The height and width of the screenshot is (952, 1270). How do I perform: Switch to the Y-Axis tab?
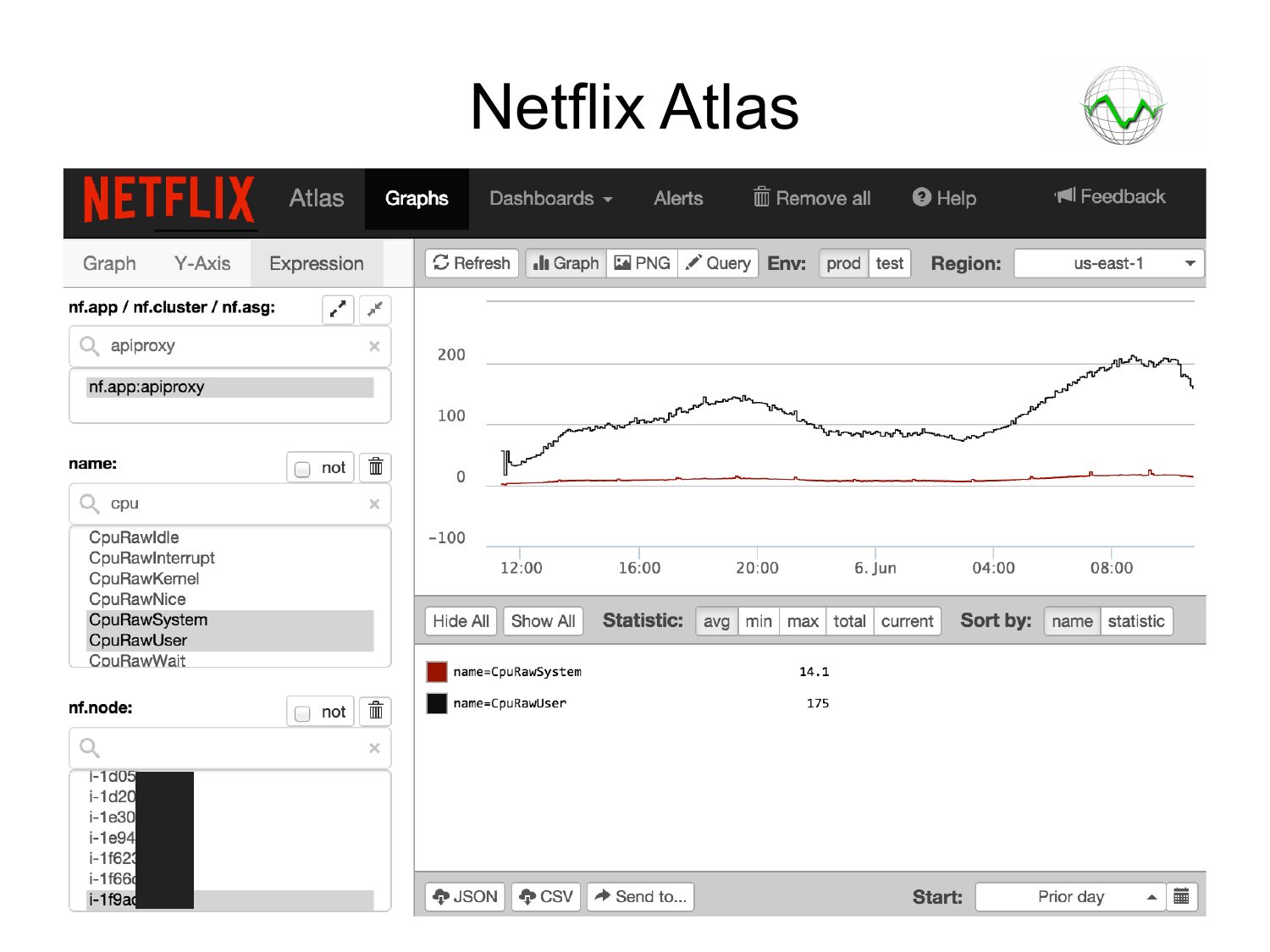coord(202,263)
